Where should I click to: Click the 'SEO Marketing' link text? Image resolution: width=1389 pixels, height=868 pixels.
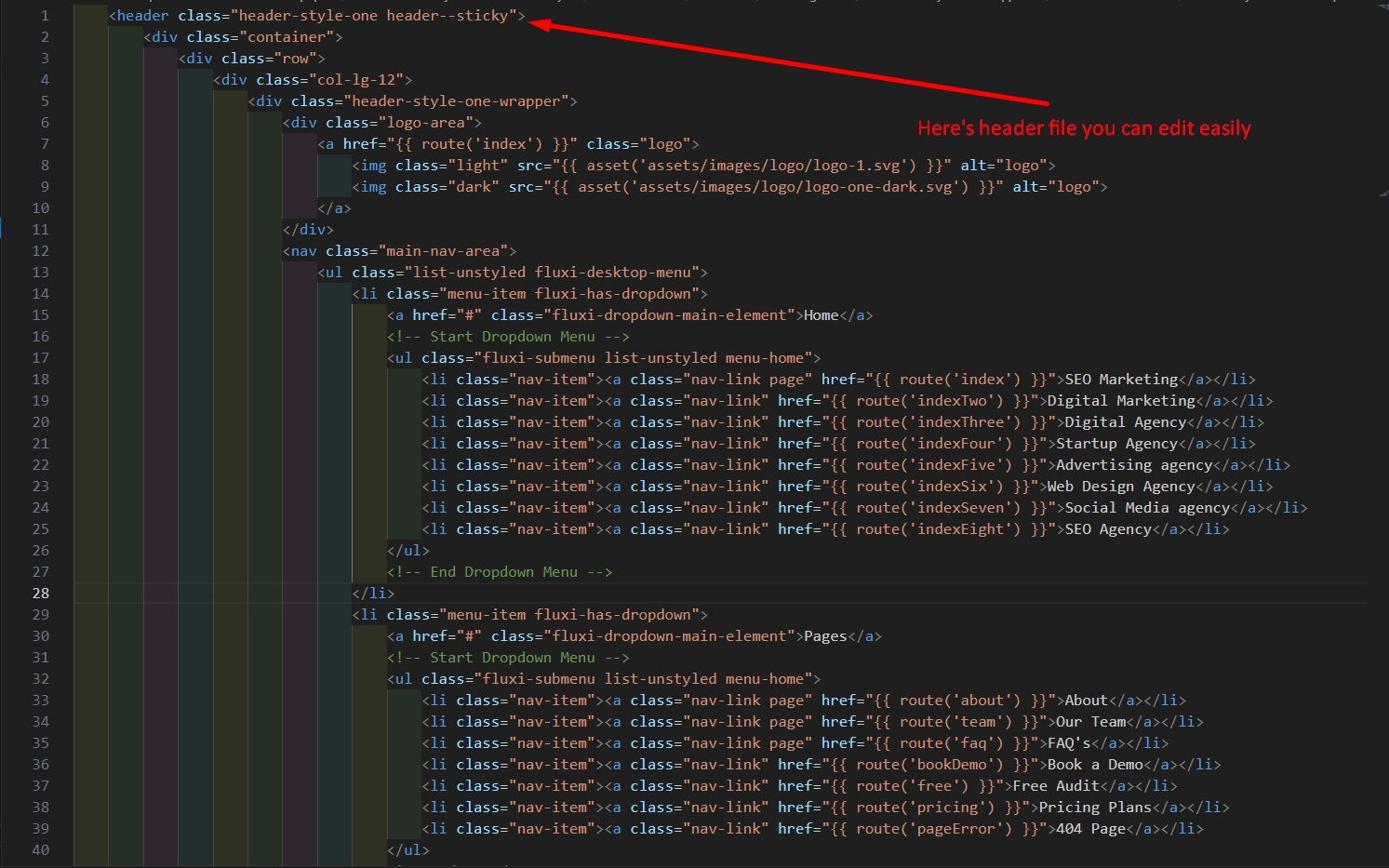[x=1121, y=380]
